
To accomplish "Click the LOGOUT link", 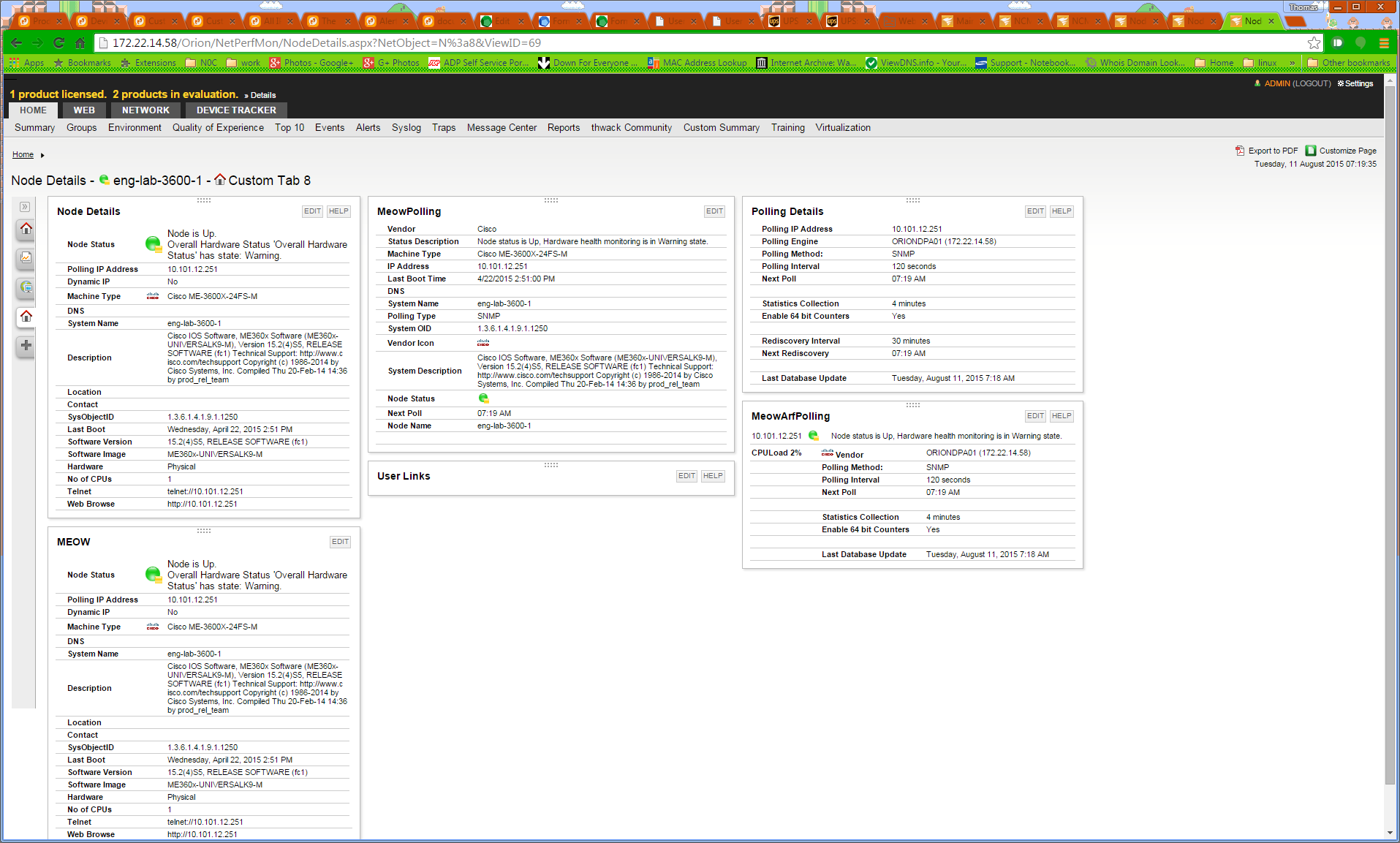I will (x=1312, y=83).
